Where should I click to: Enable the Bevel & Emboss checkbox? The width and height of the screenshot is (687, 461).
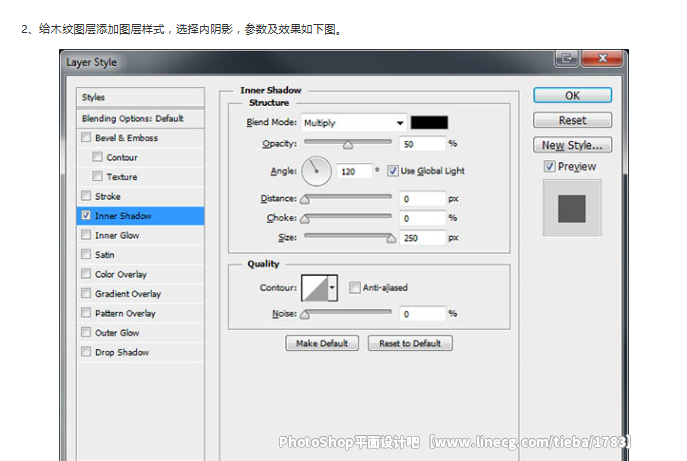coord(86,138)
